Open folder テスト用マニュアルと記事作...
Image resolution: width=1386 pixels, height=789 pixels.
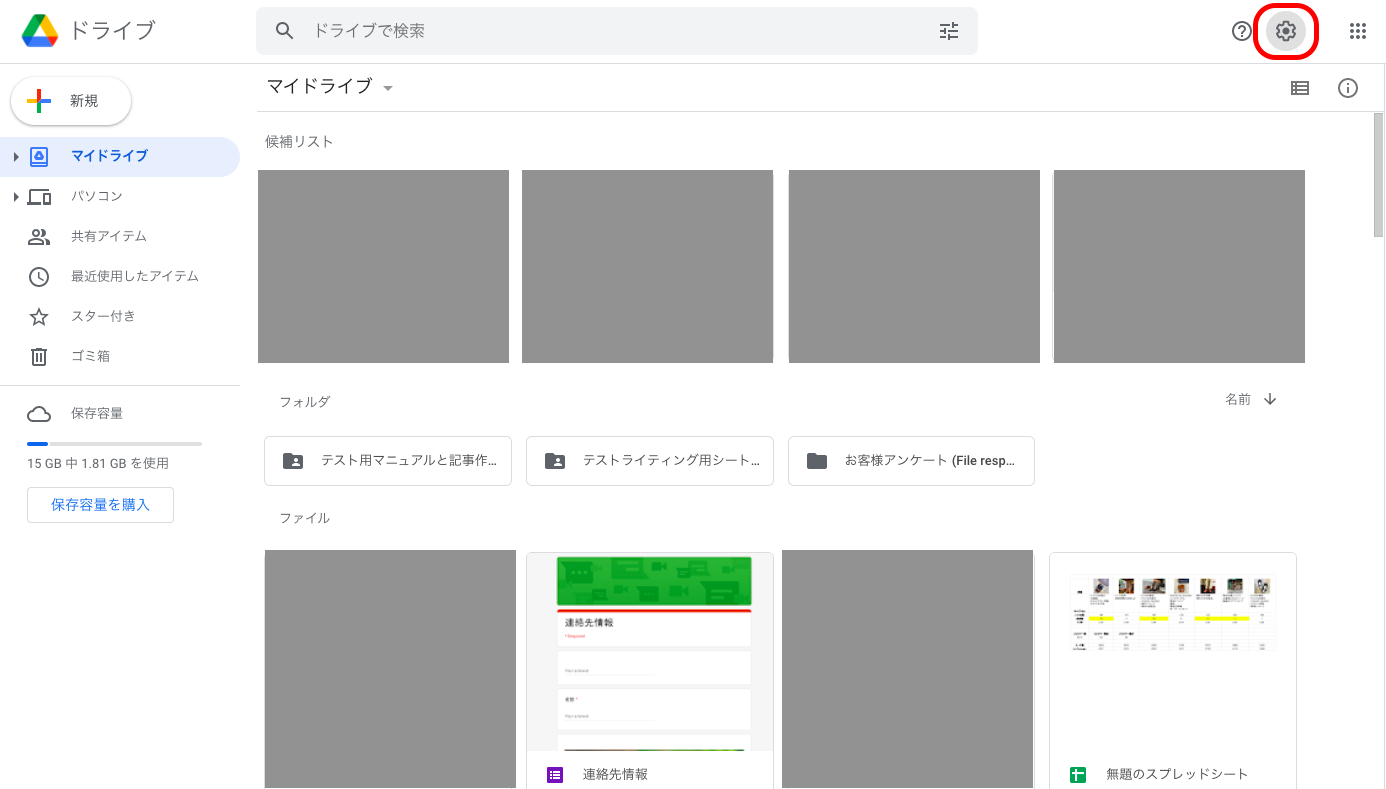pyautogui.click(x=388, y=461)
